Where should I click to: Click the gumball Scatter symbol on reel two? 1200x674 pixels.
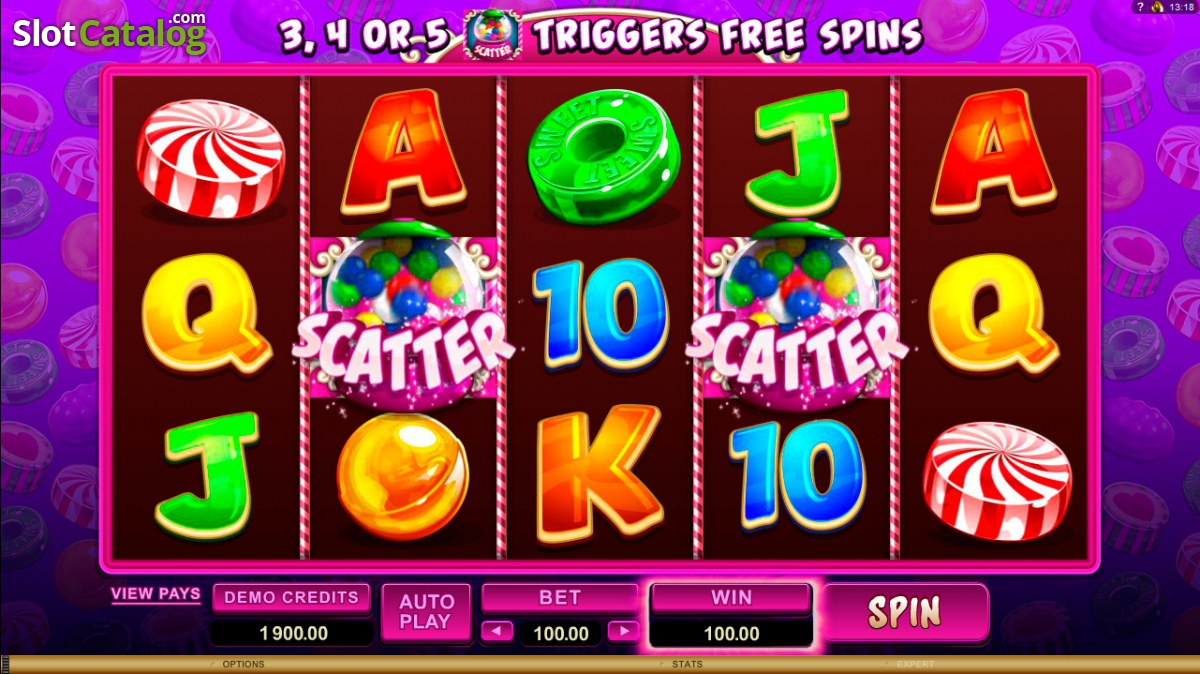tap(404, 316)
